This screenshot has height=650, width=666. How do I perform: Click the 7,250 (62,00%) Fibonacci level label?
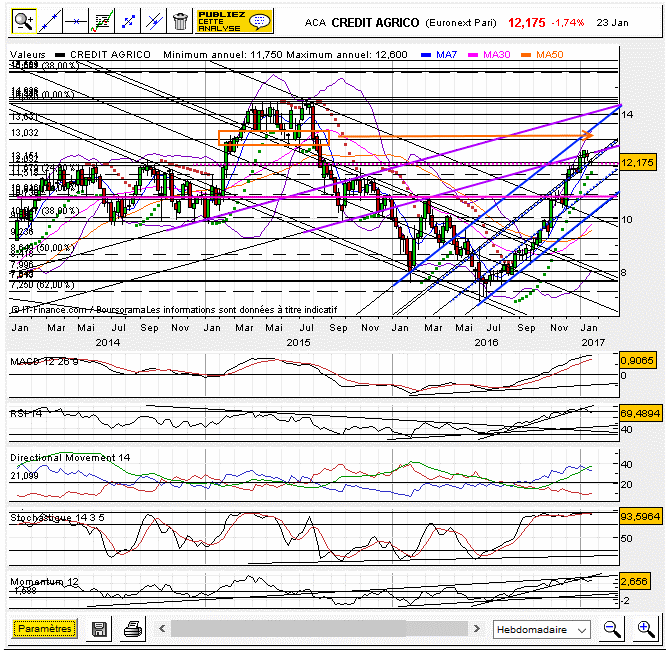(x=42, y=285)
